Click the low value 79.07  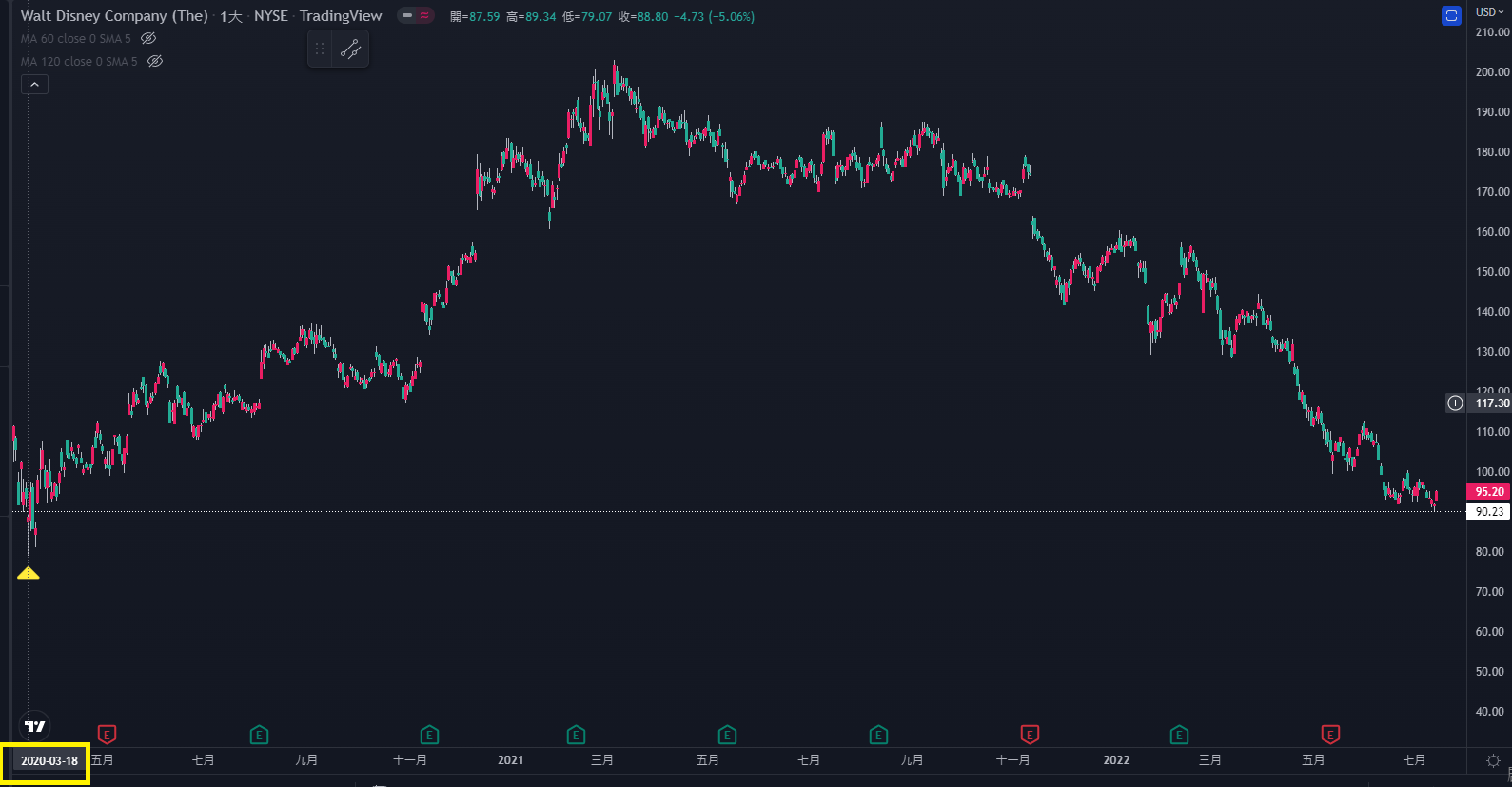pos(596,16)
